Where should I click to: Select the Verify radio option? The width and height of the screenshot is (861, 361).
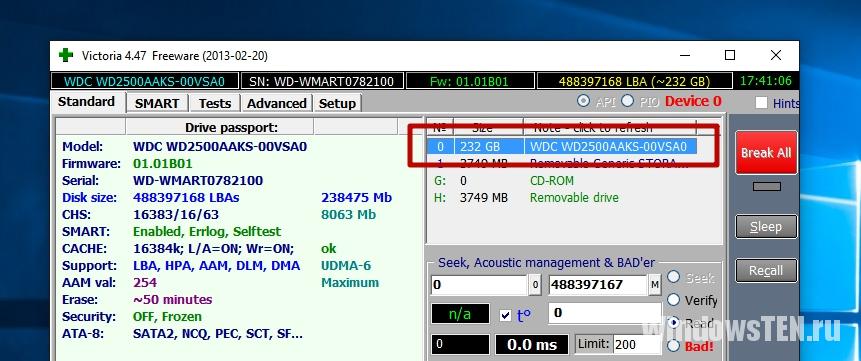(x=673, y=300)
